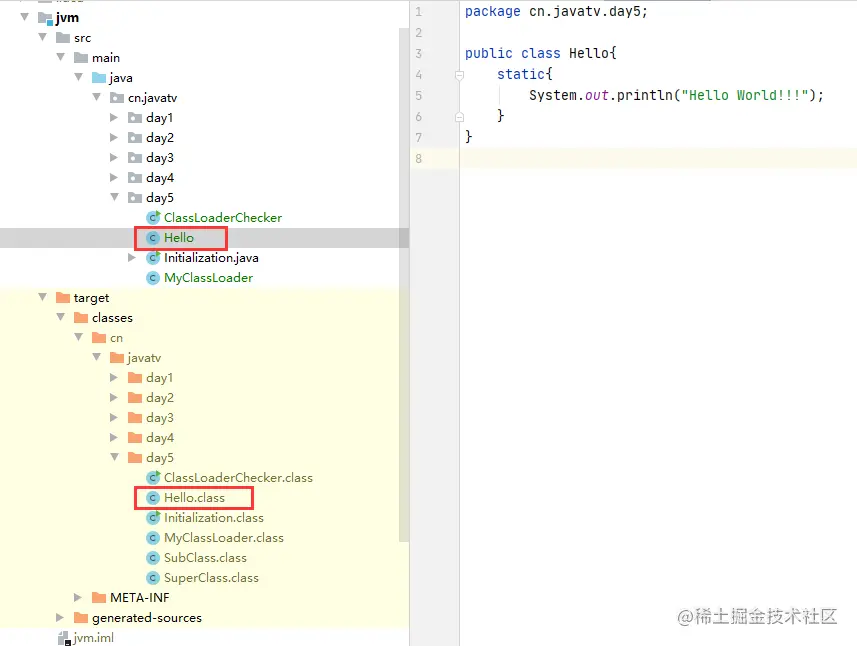Image resolution: width=857 pixels, height=646 pixels.
Task: Click the orange target folder icon
Action: click(x=63, y=297)
